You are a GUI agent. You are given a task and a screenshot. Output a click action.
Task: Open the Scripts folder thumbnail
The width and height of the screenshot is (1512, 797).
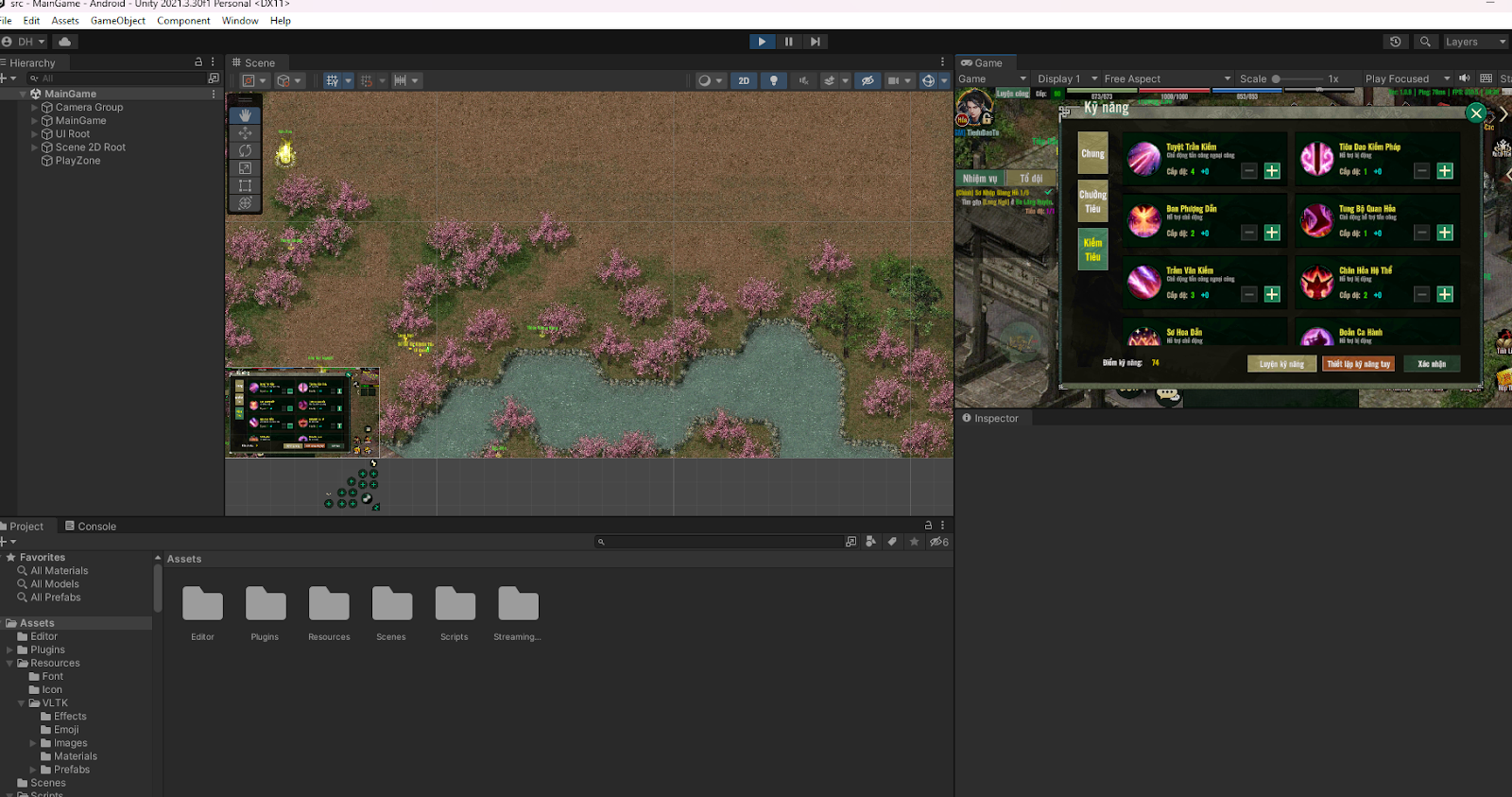[455, 614]
